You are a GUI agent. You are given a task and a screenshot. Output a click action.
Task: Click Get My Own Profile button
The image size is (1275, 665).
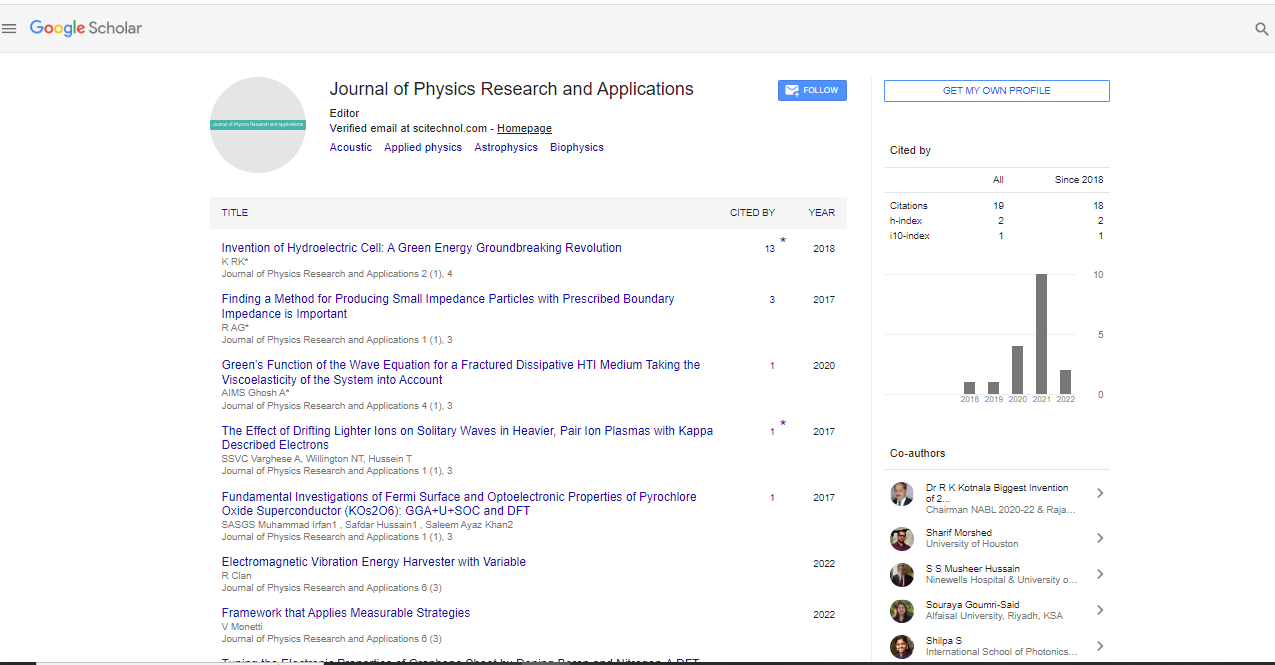(996, 91)
